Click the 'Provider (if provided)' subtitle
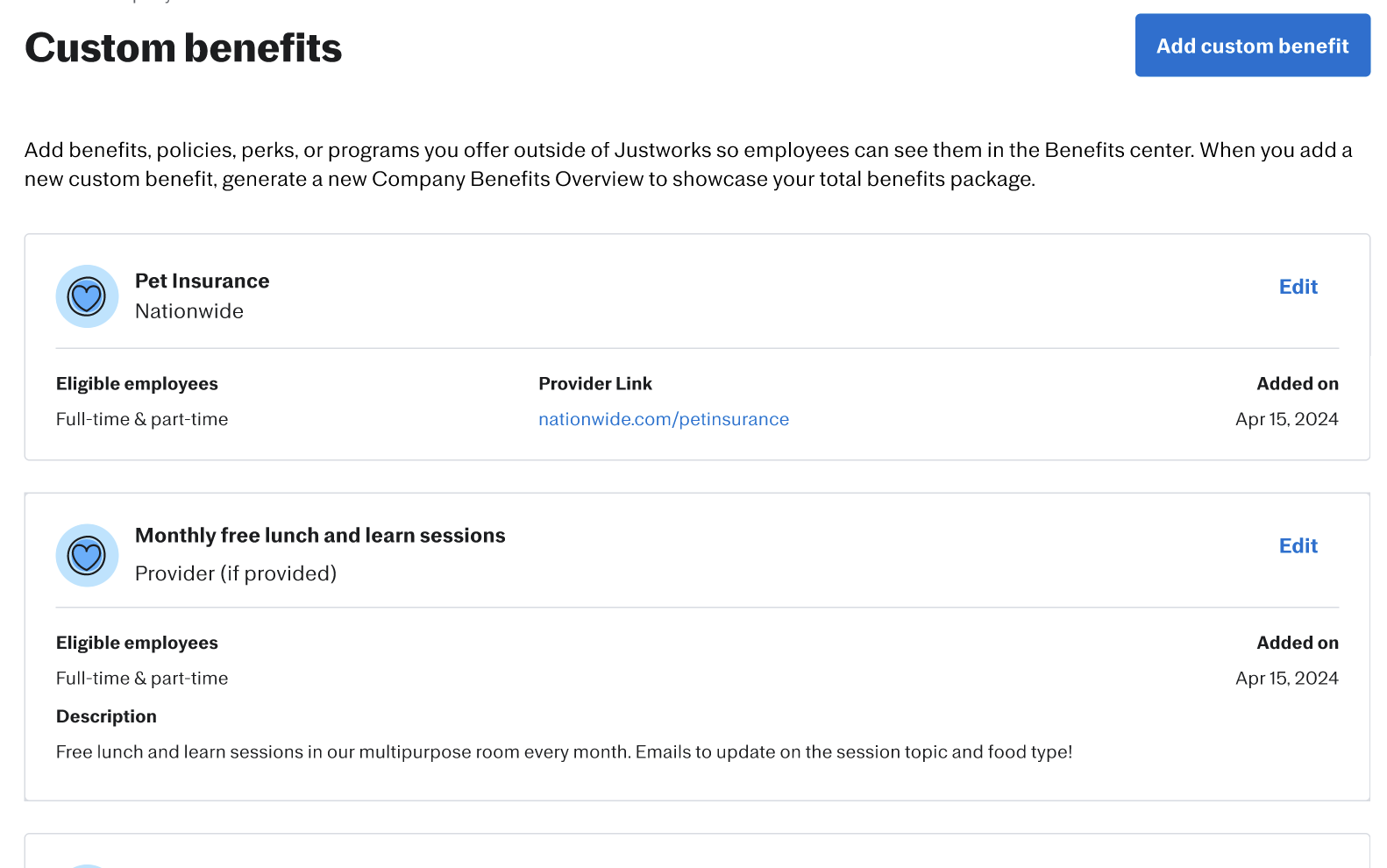1387x868 pixels. 236,573
